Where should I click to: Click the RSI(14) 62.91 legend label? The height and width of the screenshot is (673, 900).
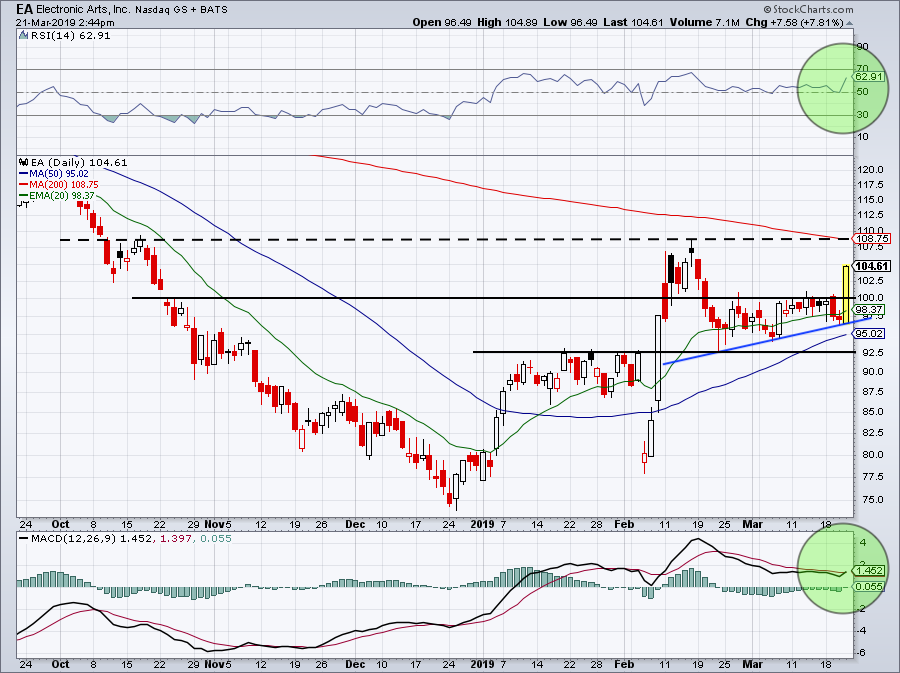[71, 36]
